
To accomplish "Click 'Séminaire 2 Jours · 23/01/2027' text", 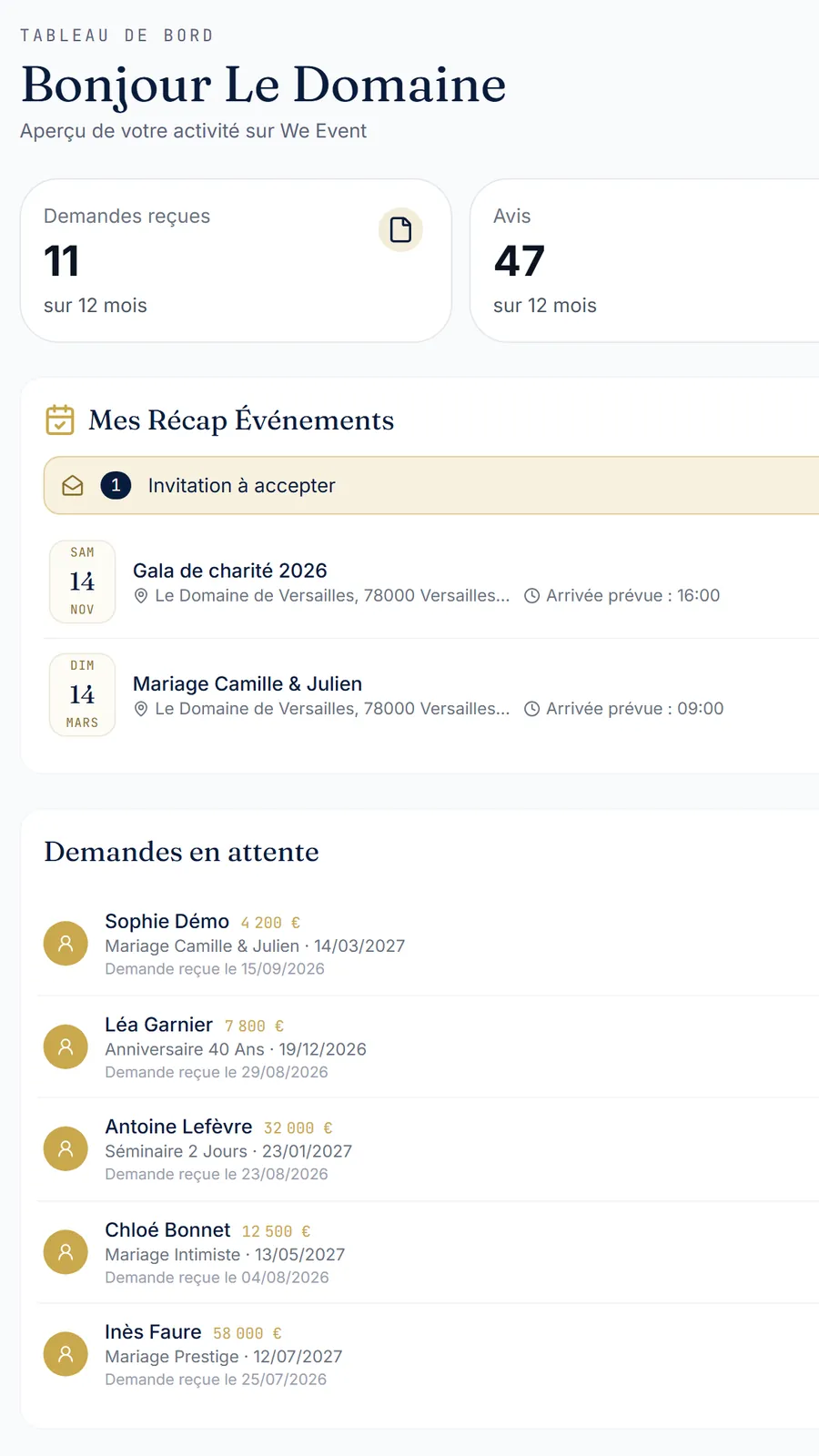I will (228, 1151).
